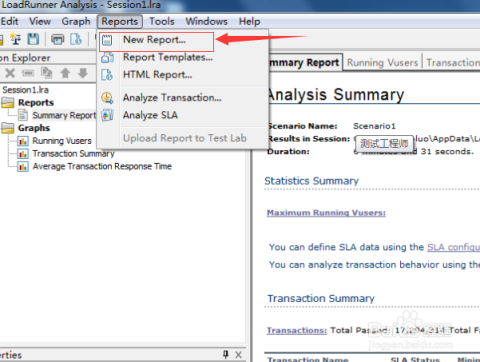Open the Help menu
The image size is (480, 362).
click(249, 22)
